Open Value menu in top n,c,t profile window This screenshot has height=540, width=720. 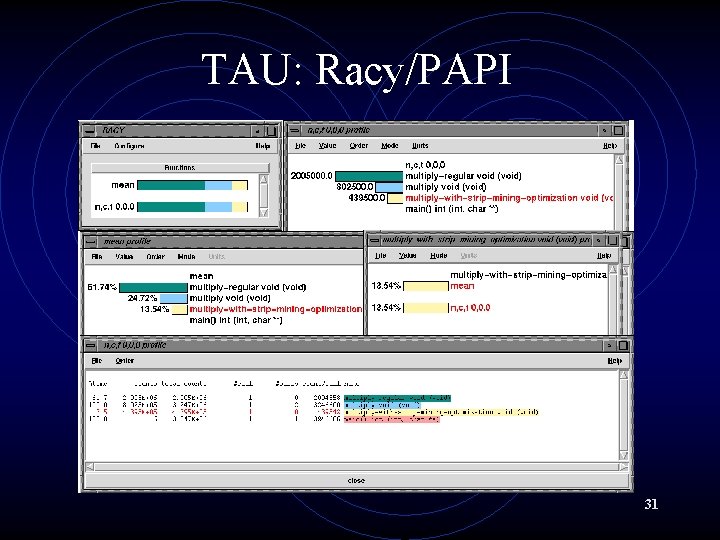327,146
